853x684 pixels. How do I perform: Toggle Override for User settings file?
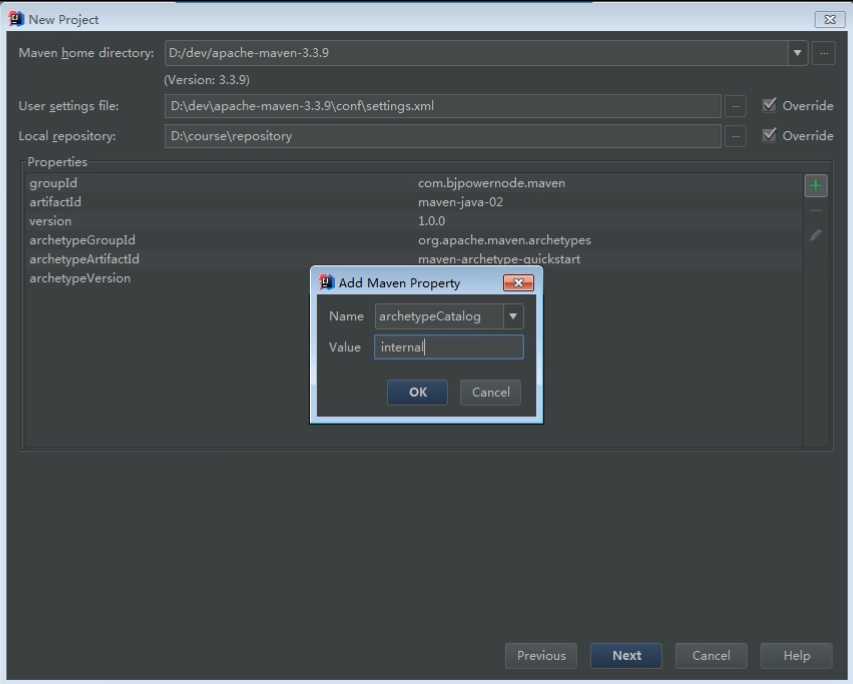(769, 104)
